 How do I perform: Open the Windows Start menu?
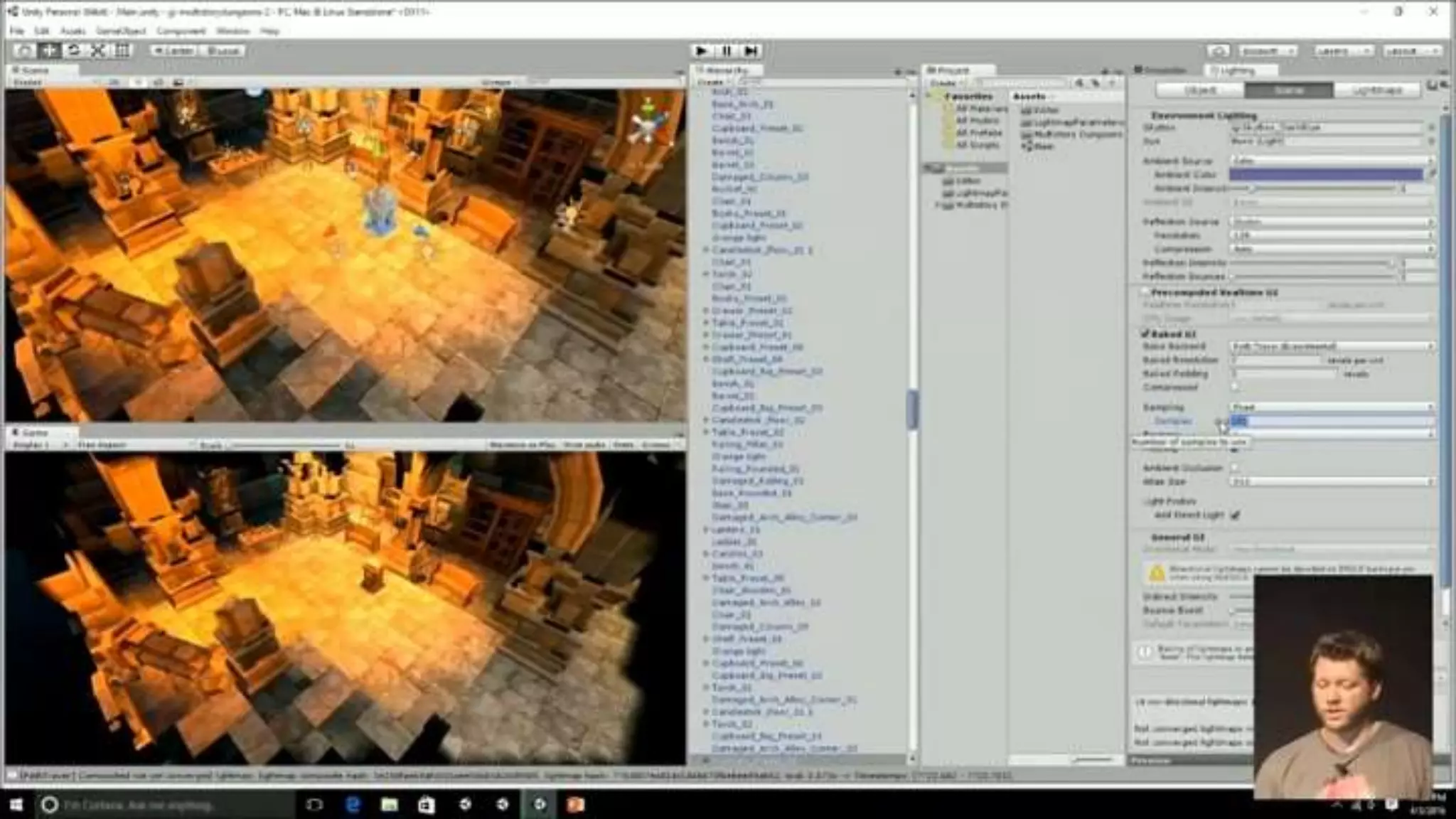tap(15, 805)
